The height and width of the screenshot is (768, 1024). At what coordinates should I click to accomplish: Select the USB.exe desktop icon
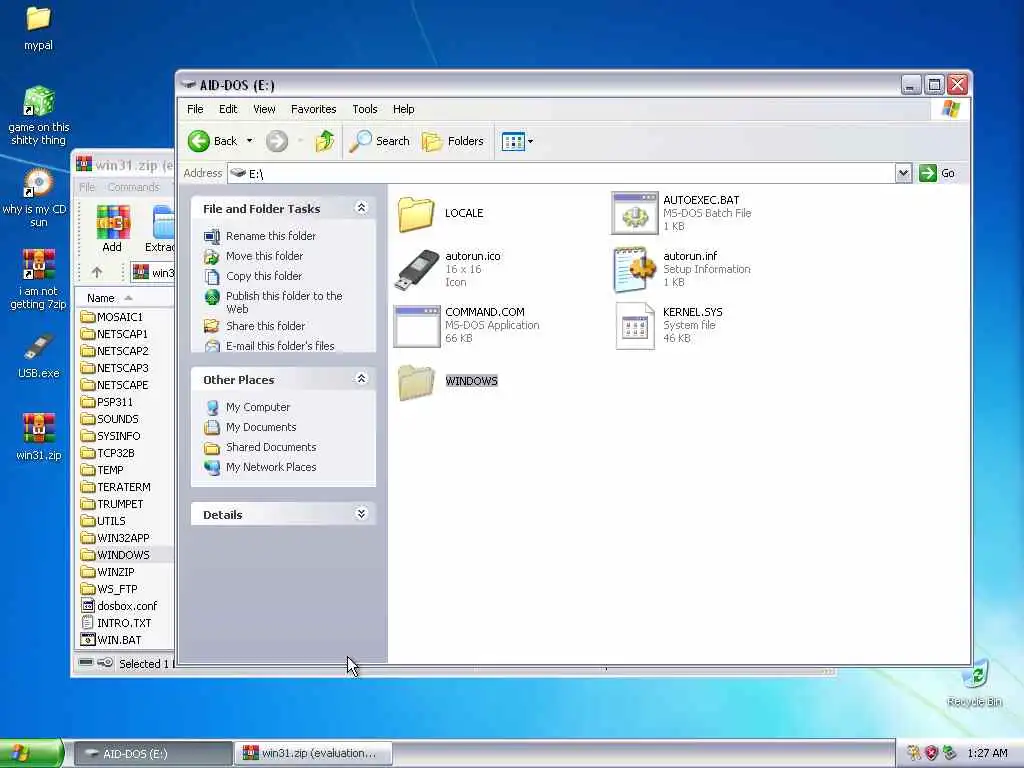39,356
